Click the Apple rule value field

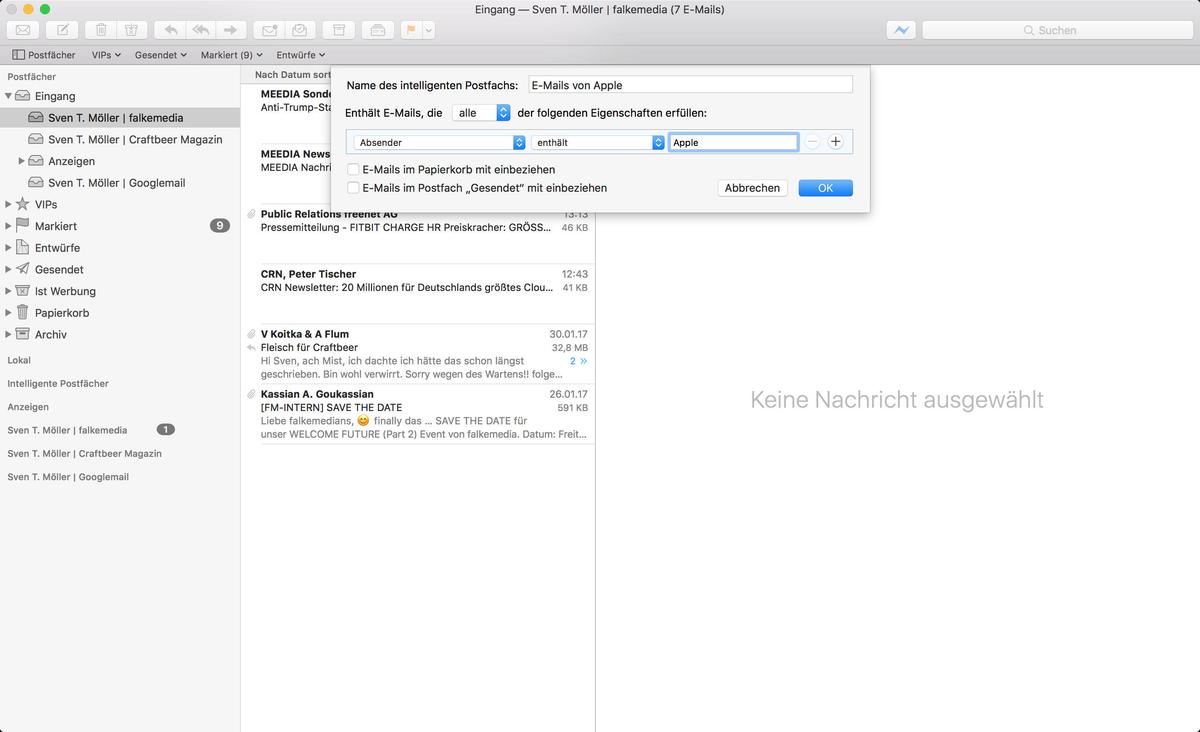[x=734, y=143]
